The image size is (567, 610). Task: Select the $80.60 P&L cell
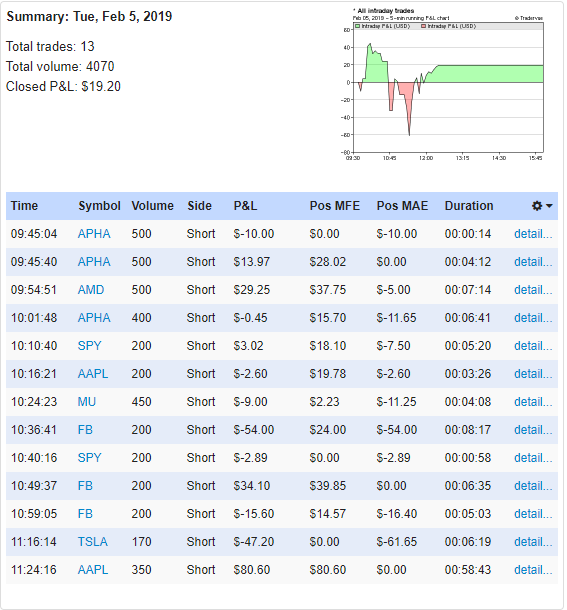pyautogui.click(x=252, y=570)
